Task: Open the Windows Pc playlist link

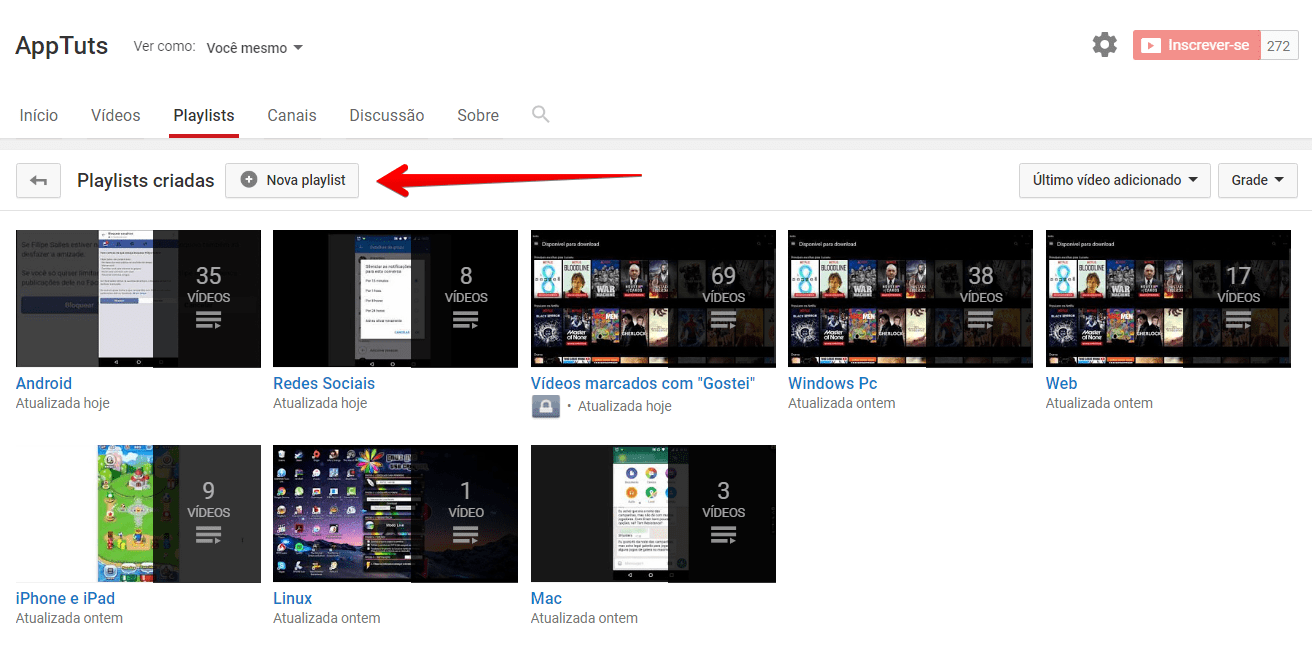Action: tap(833, 383)
